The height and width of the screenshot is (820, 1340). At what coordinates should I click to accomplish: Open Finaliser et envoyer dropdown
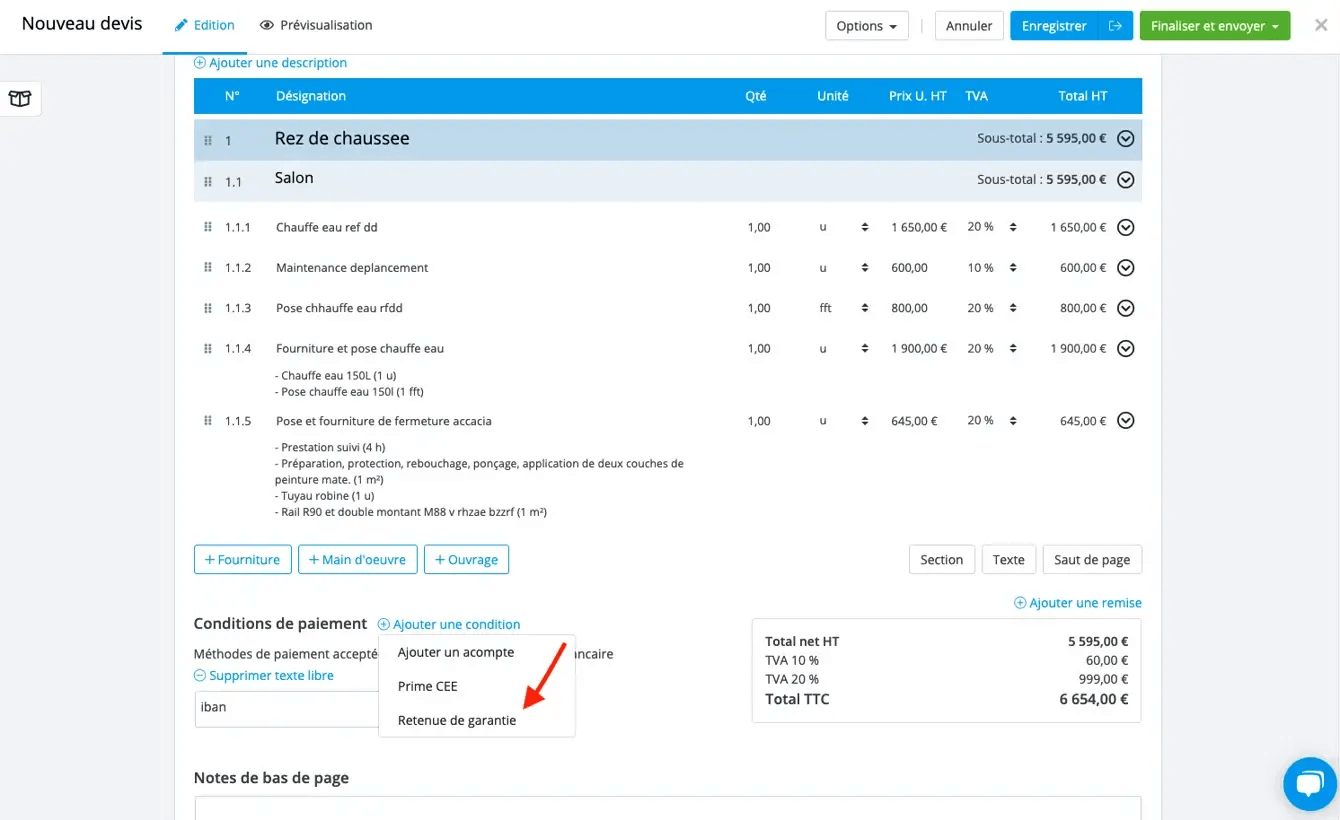pos(1214,26)
